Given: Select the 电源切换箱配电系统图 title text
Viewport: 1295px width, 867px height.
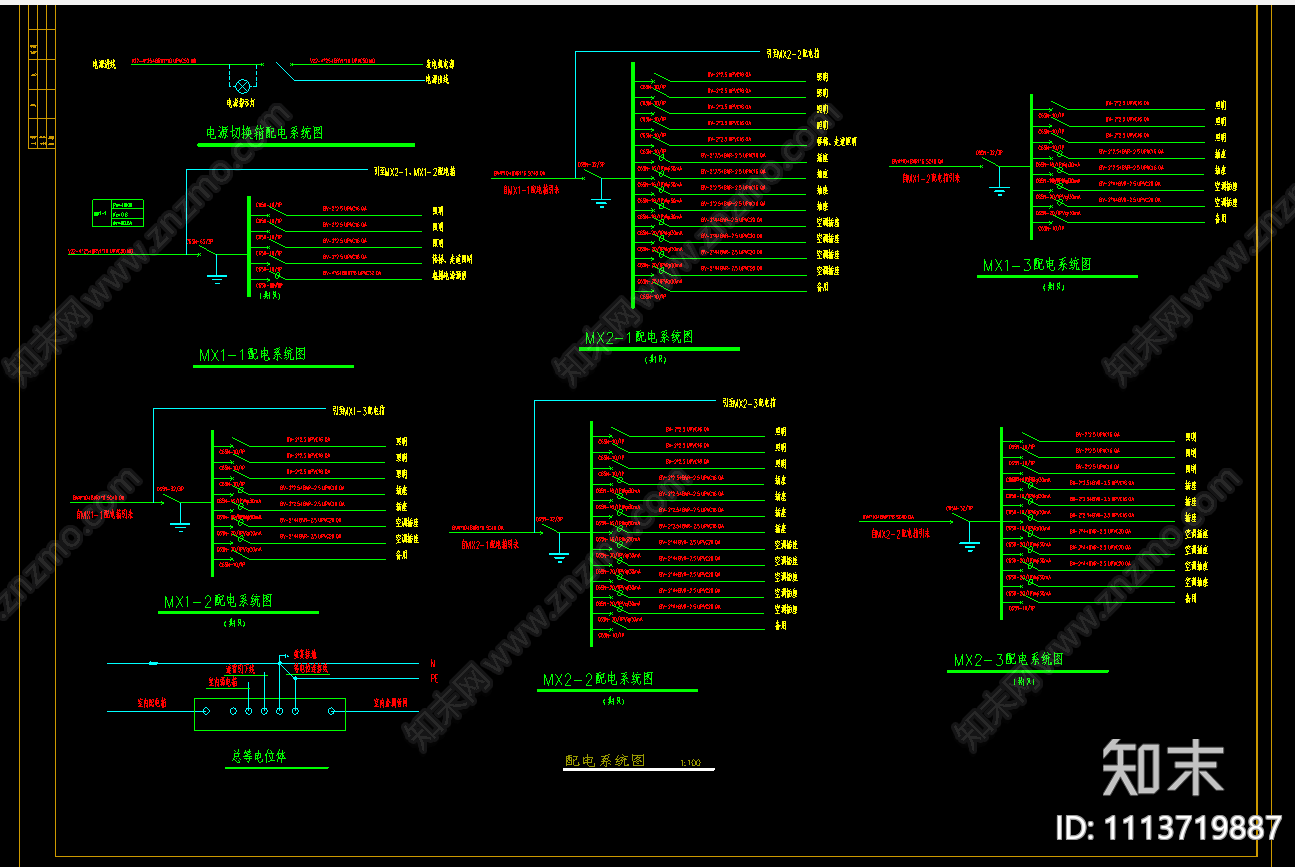Looking at the screenshot, I should (264, 133).
